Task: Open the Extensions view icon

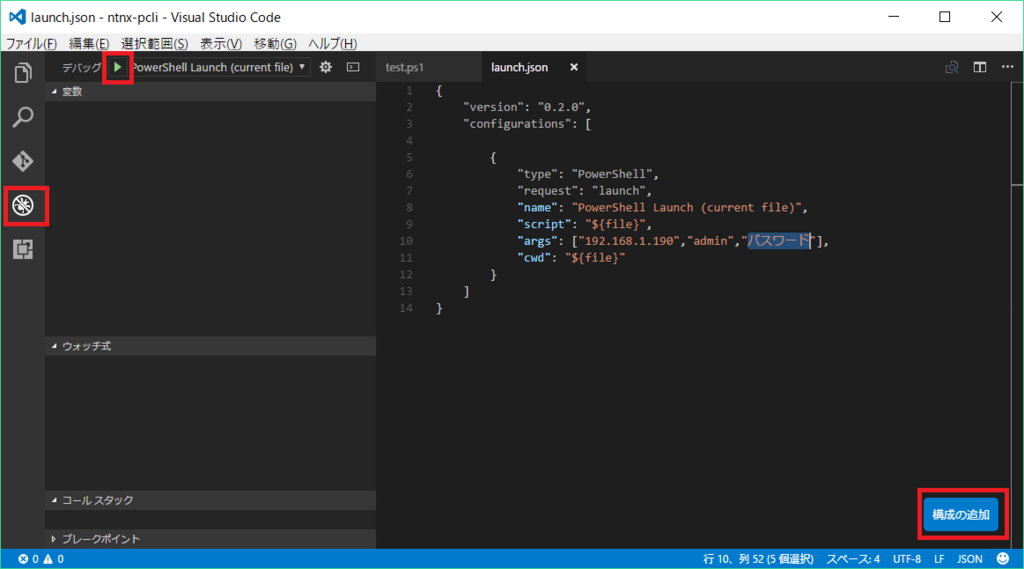Action: point(23,249)
